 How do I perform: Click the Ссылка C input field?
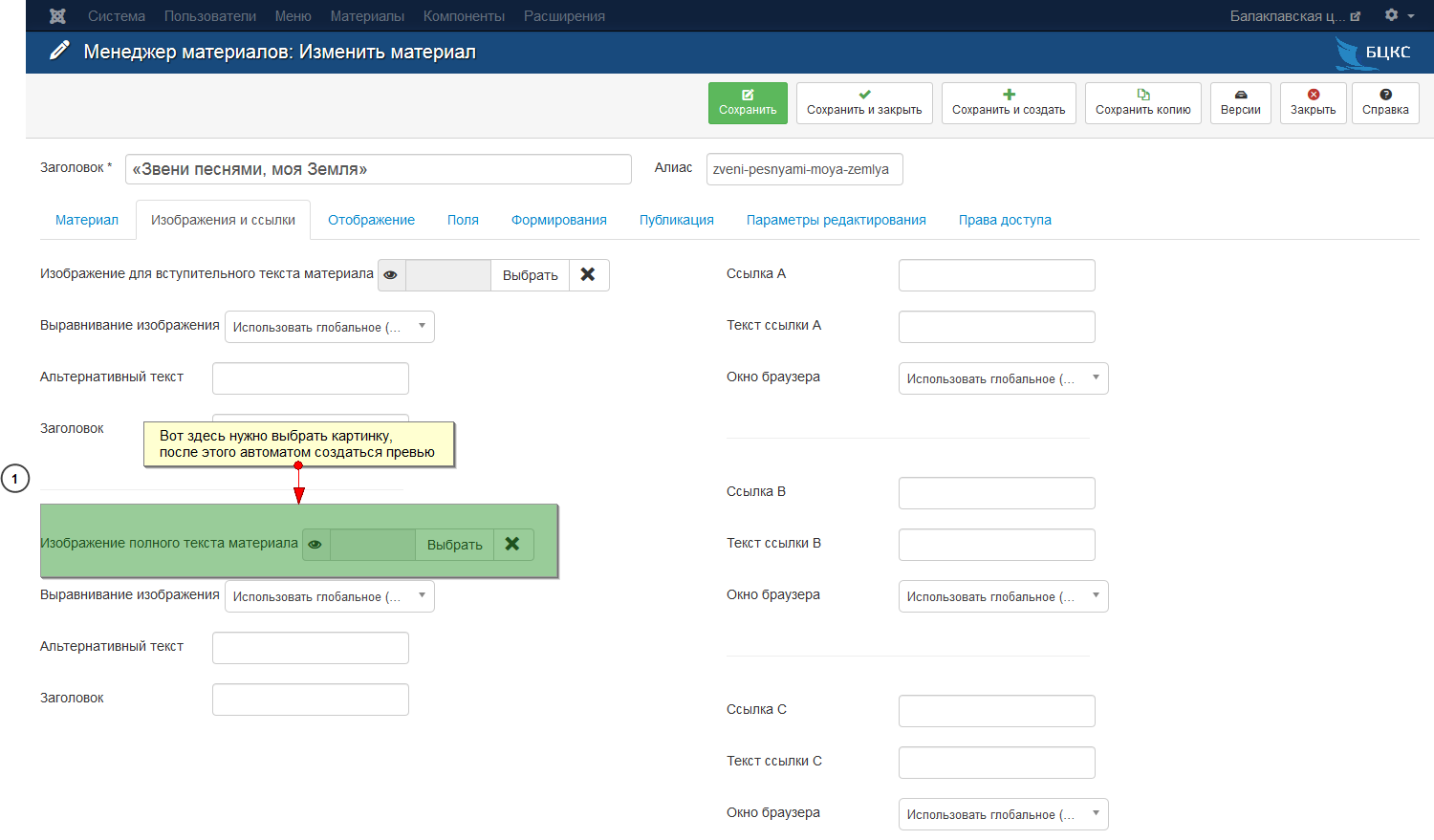(x=997, y=711)
